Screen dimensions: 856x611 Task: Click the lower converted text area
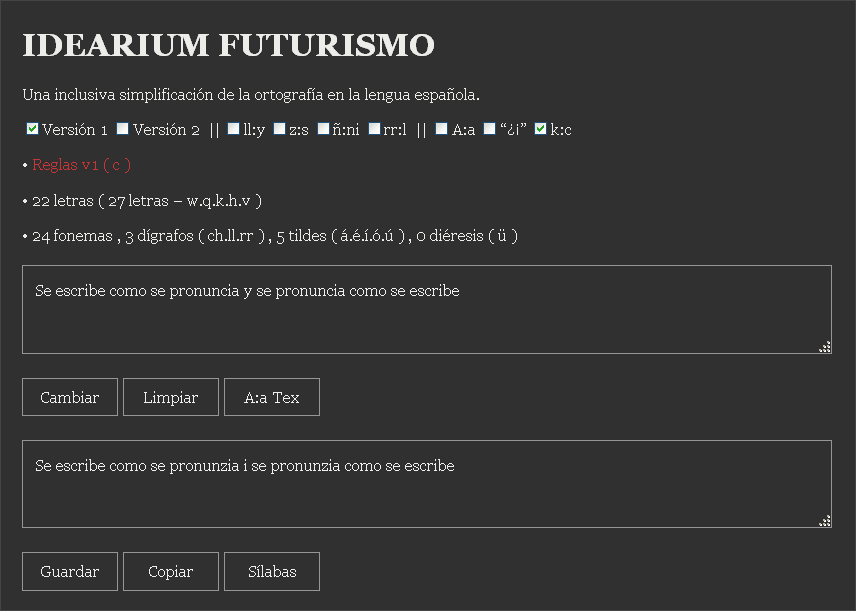pos(427,483)
